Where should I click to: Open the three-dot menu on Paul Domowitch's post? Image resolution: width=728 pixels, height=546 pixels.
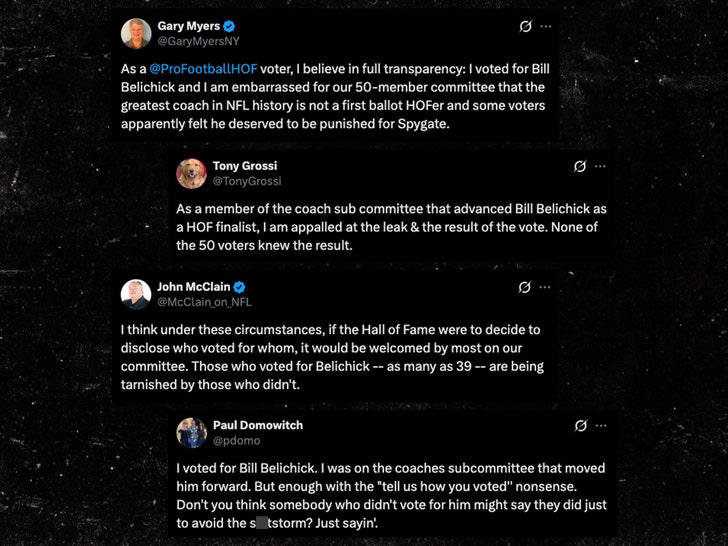(600, 426)
